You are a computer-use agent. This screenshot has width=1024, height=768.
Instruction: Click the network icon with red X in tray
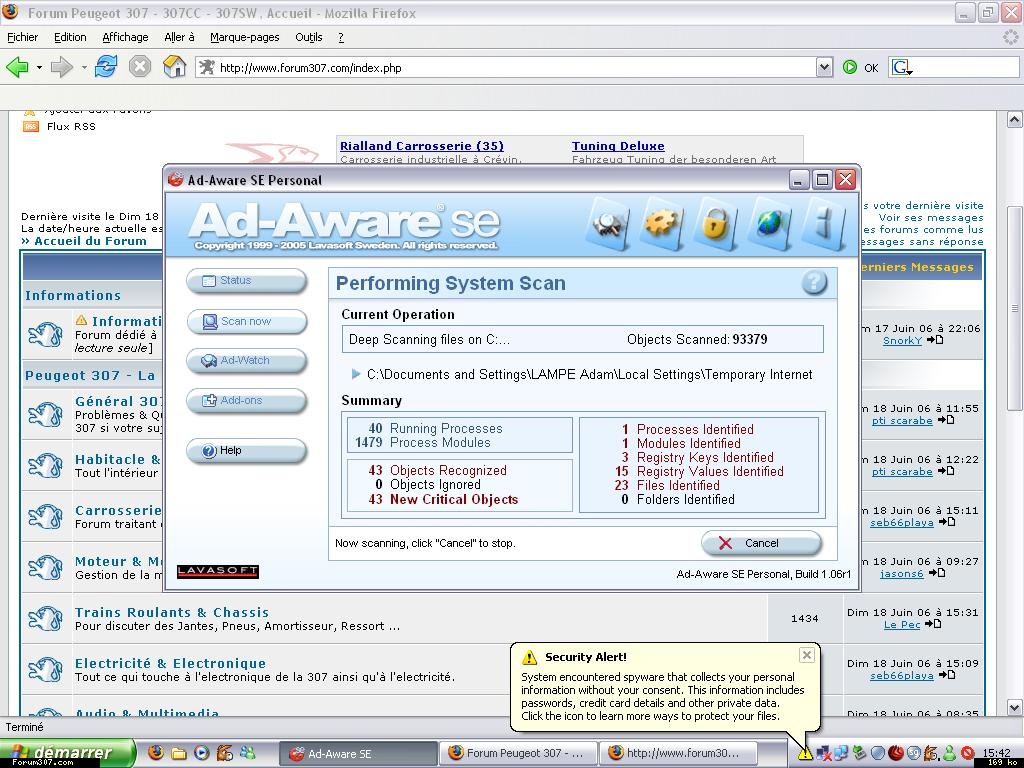(x=824, y=753)
